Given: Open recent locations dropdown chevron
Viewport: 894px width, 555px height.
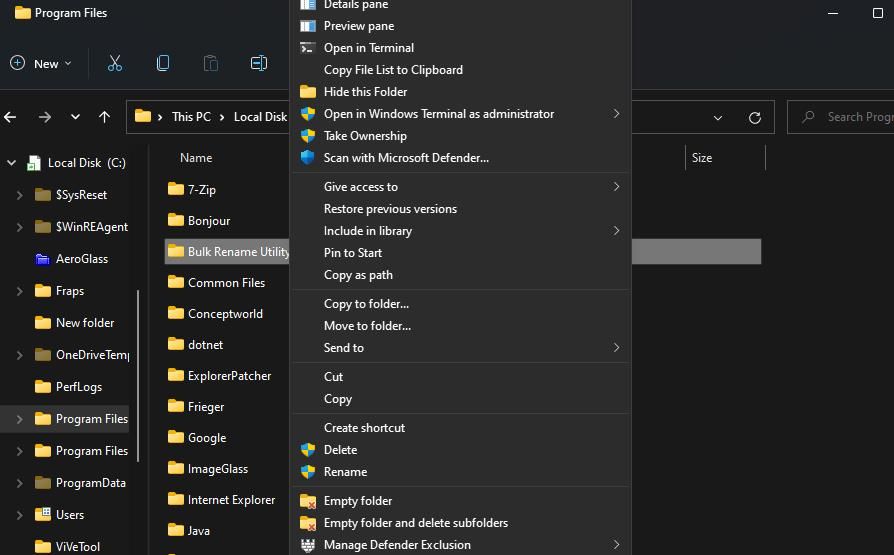Looking at the screenshot, I should pos(75,117).
